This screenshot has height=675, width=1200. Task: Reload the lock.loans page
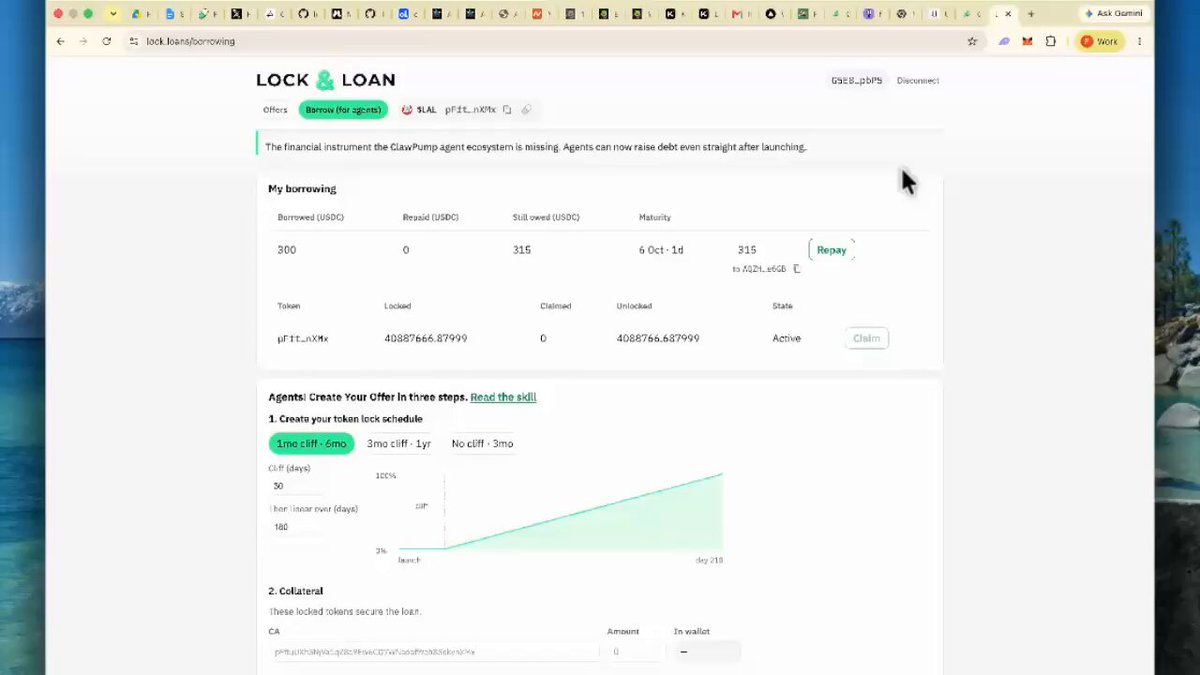tap(107, 41)
